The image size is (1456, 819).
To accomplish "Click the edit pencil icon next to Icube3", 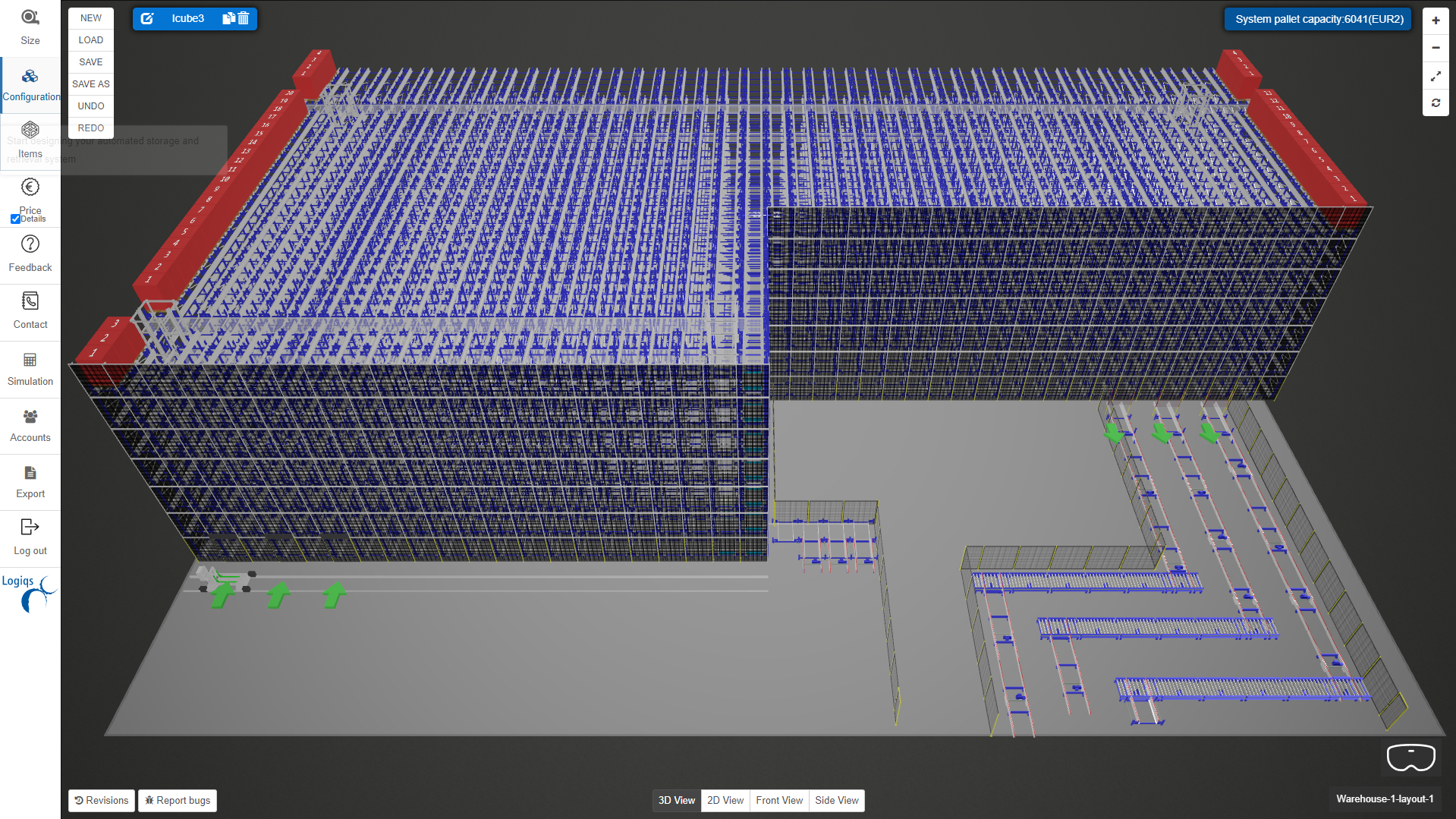I will tap(147, 18).
